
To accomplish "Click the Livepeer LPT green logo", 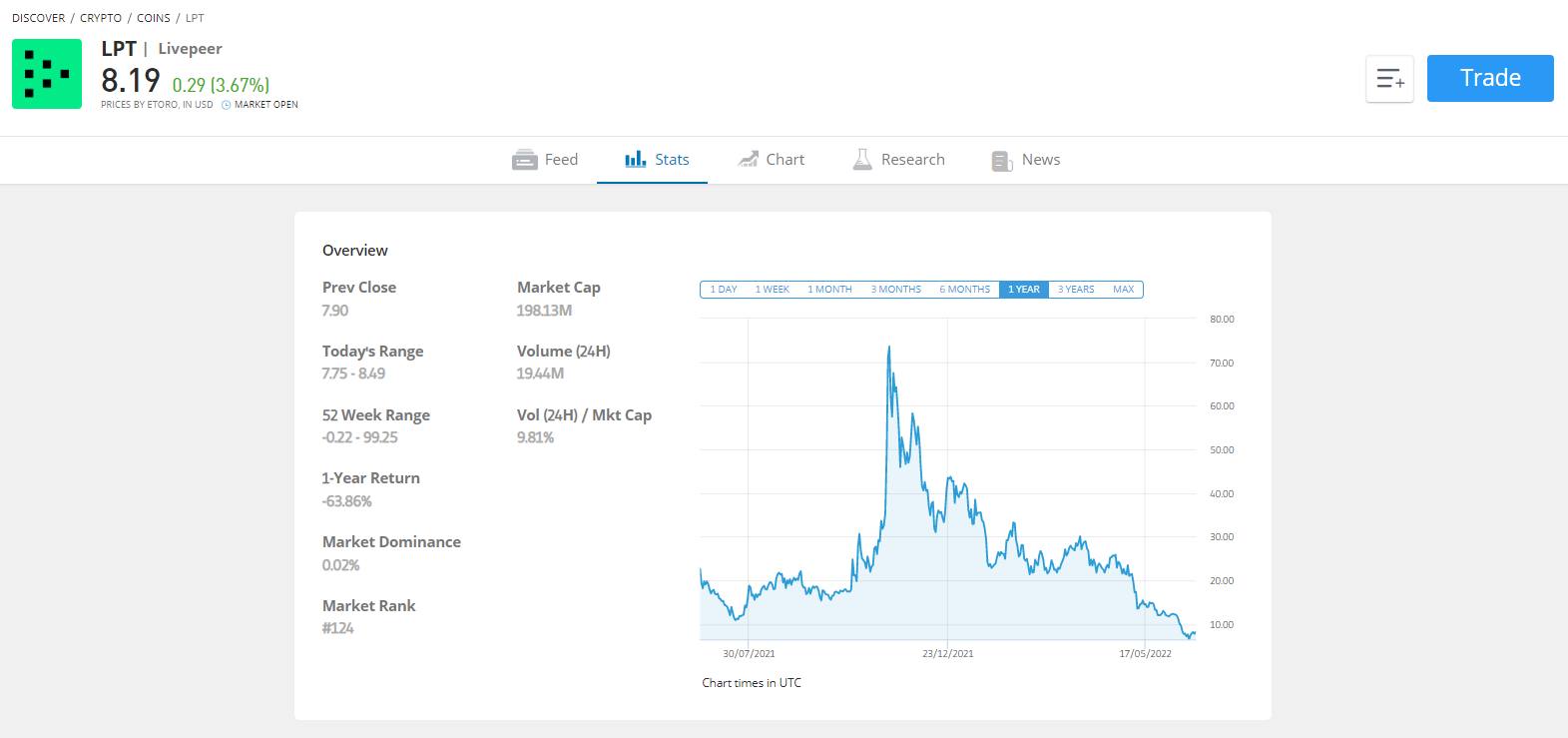I will pos(47,74).
